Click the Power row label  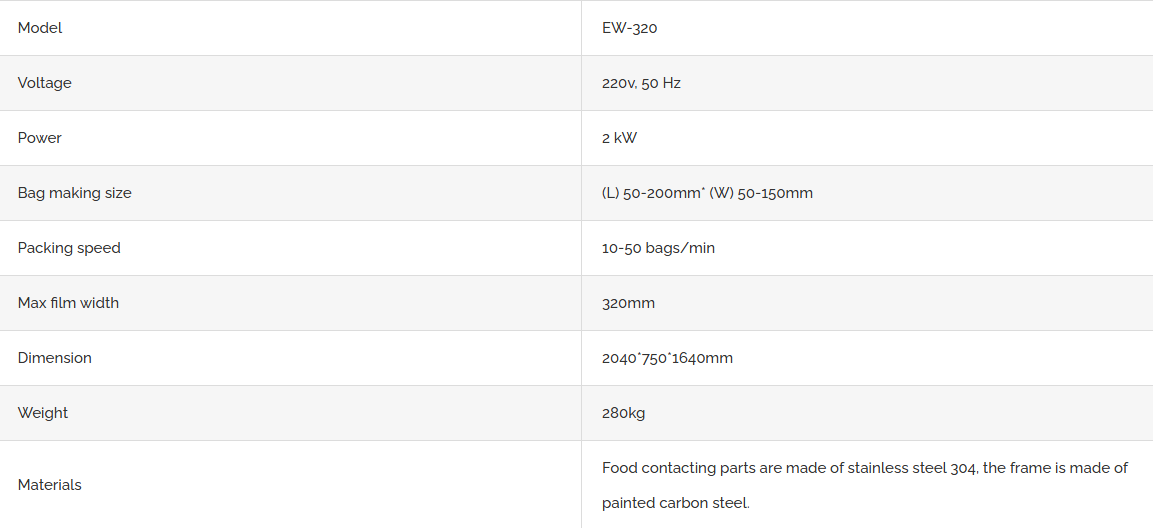point(40,138)
